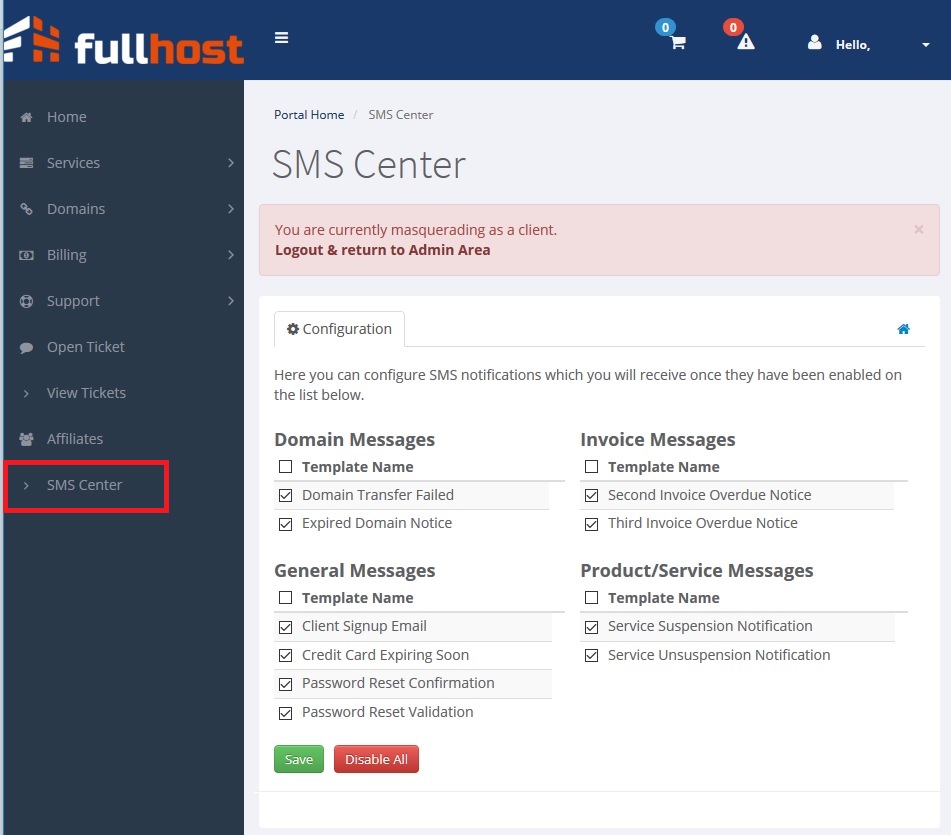Select SMS Center in the sidebar
This screenshot has width=951, height=835.
tap(84, 485)
